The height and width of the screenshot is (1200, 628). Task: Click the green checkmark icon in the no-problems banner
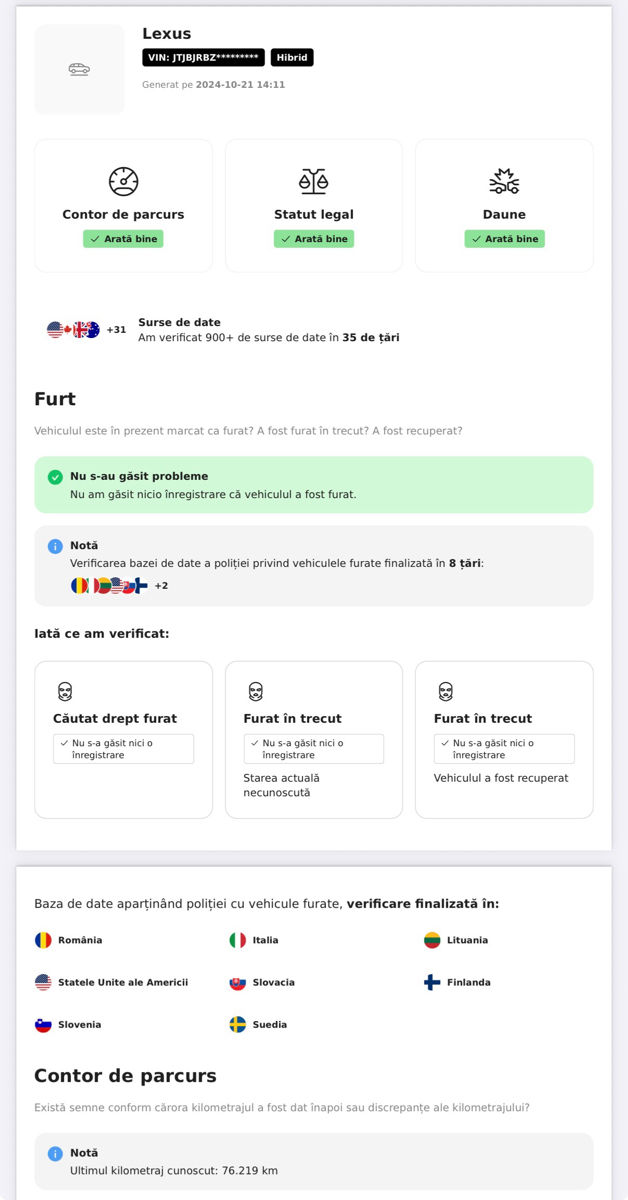(x=55, y=477)
